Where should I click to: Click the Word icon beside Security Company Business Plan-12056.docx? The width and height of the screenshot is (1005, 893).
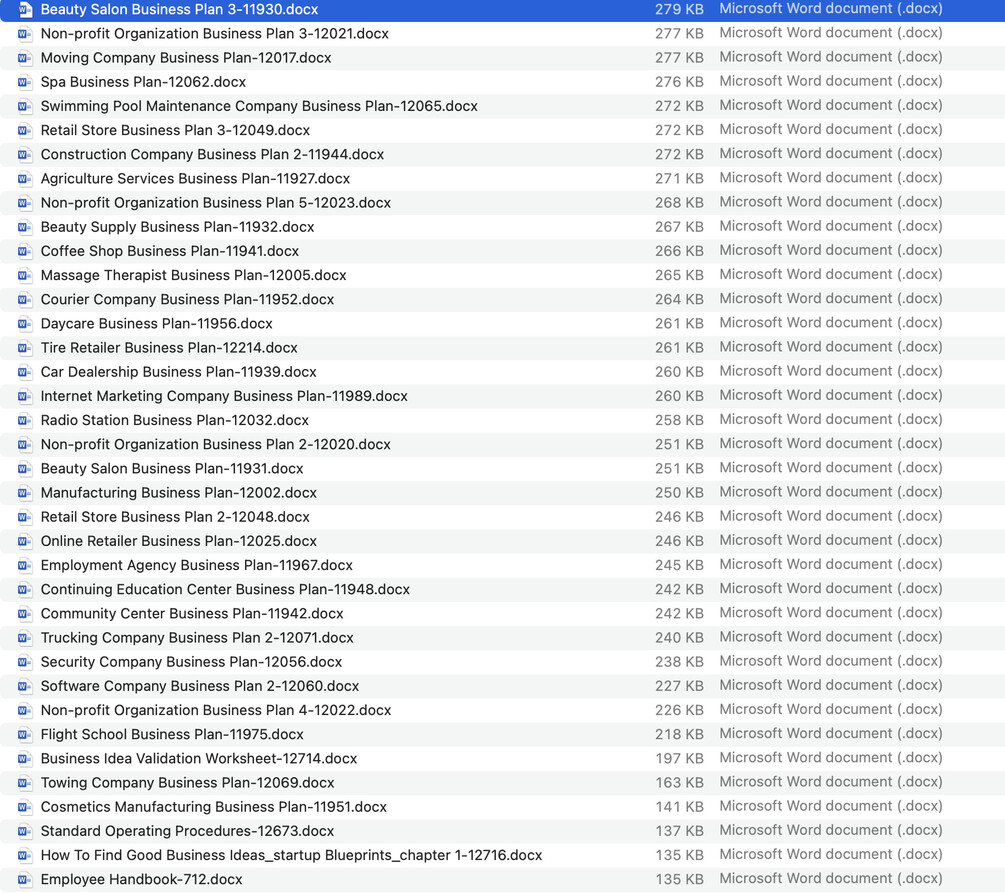tap(25, 662)
